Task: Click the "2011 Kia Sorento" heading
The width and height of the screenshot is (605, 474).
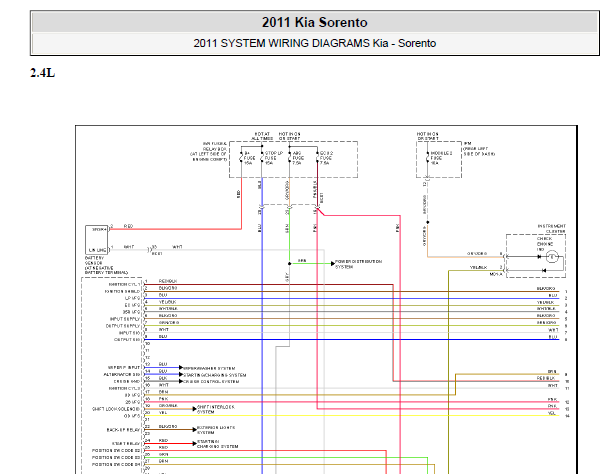Action: point(314,22)
